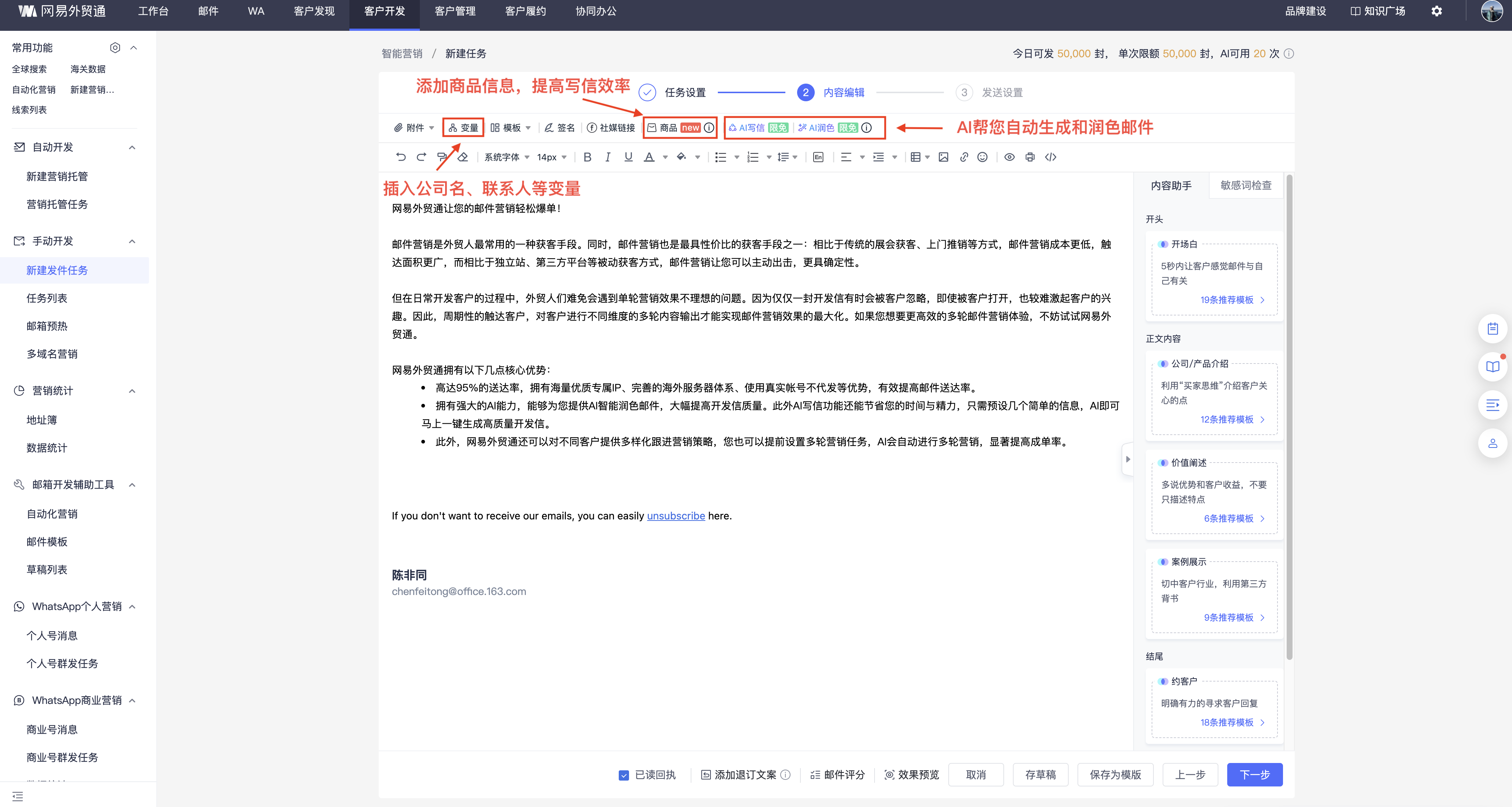Screen dimensions: 1512x807
Task: Collapse the content assistant side panel
Action: 1127,459
